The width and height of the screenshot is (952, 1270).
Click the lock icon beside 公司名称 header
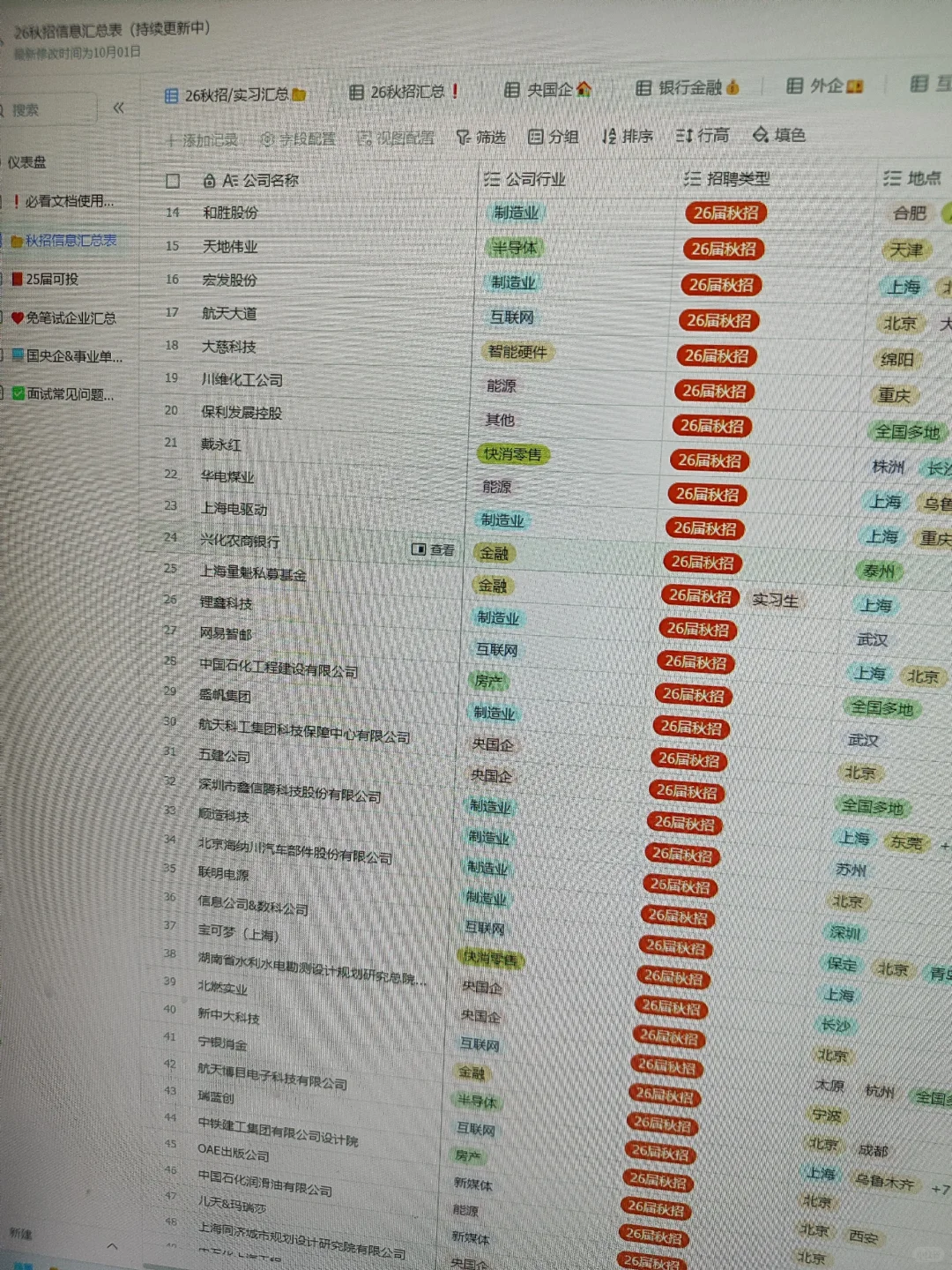(x=209, y=181)
